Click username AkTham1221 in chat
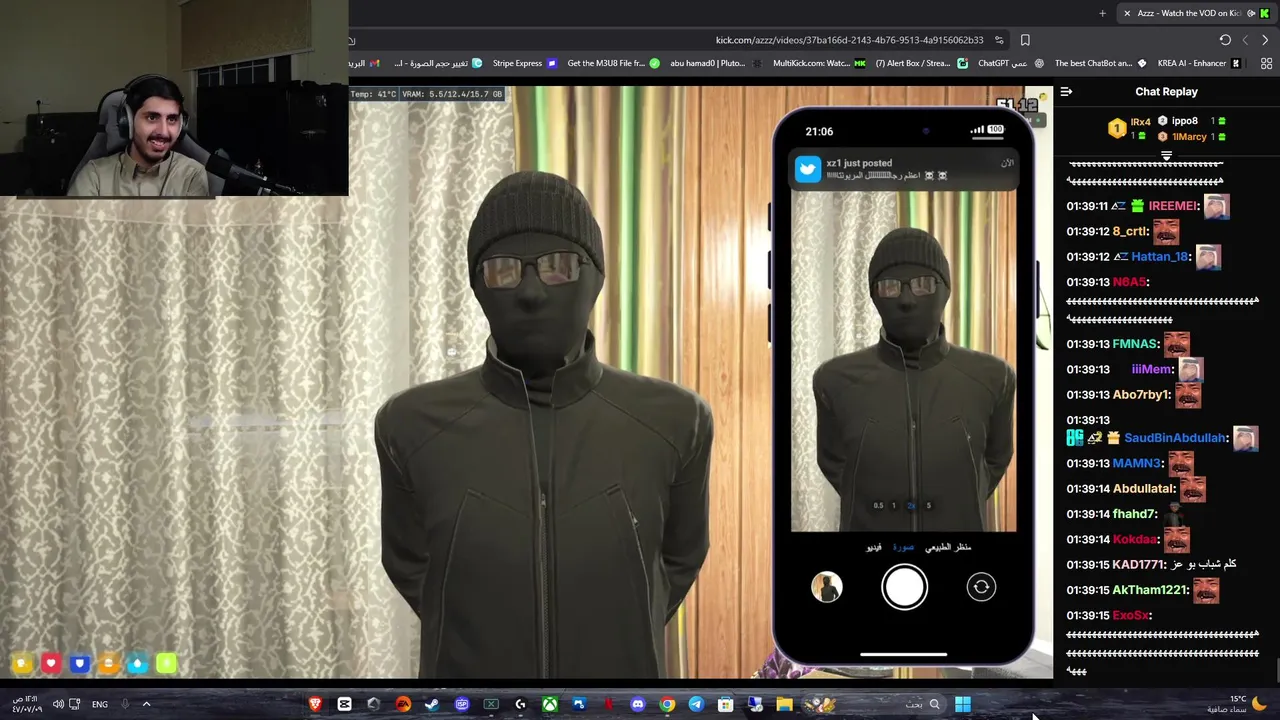 1150,590
